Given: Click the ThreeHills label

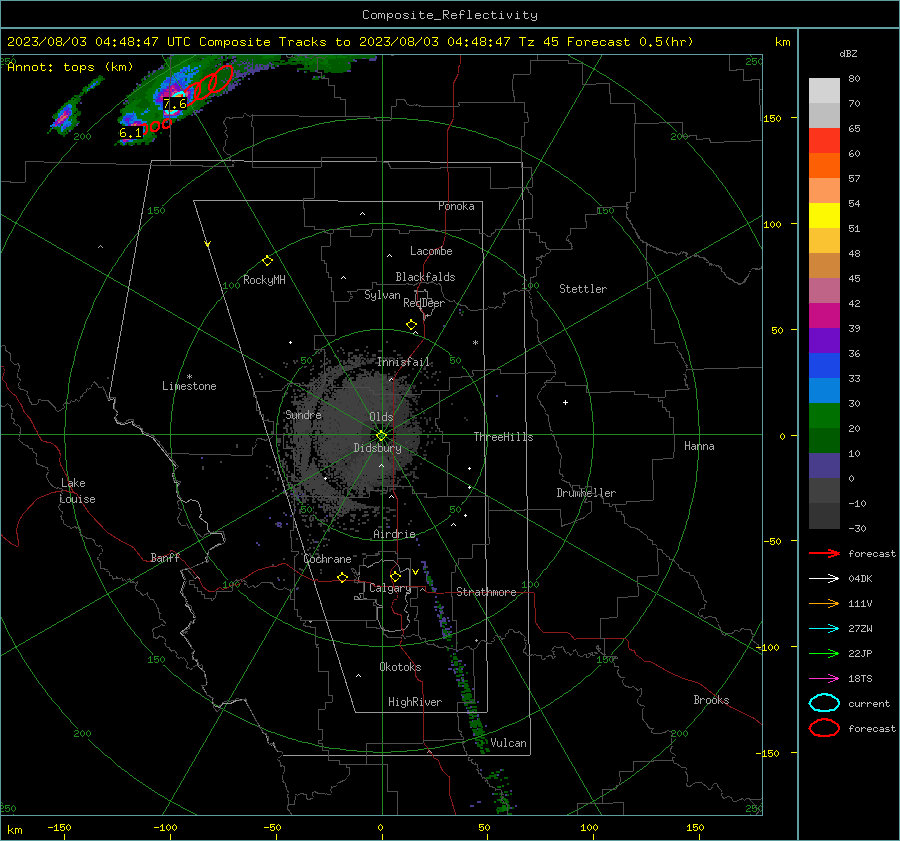Looking at the screenshot, I should pyautogui.click(x=503, y=437).
